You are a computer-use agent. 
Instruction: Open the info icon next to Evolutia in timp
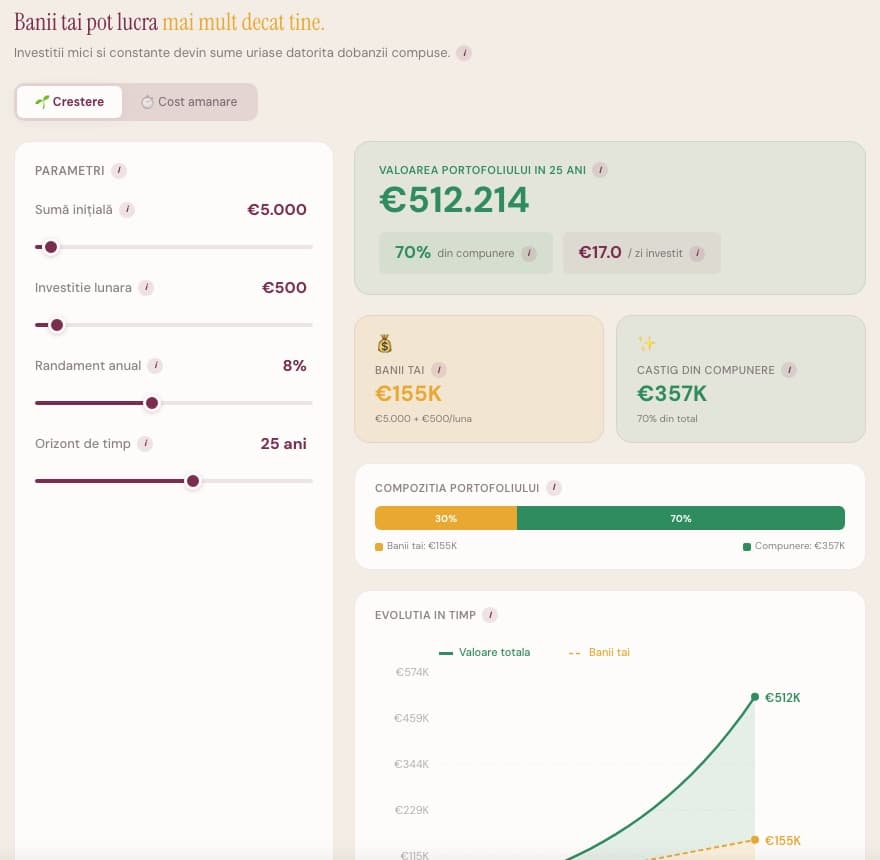pyautogui.click(x=490, y=615)
